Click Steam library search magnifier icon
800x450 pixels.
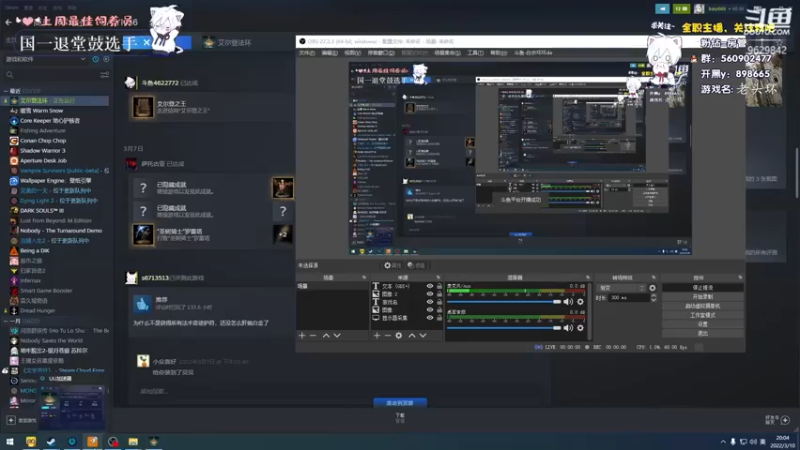click(x=10, y=75)
